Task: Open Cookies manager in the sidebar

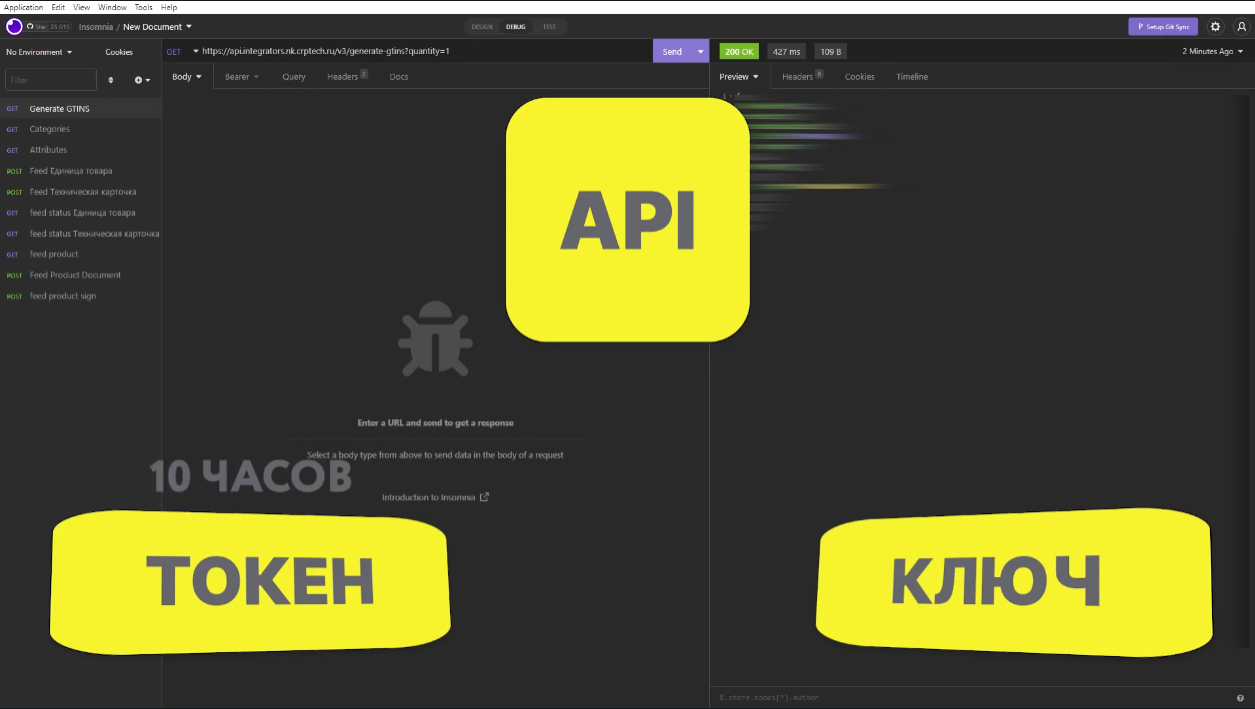Action: point(119,52)
